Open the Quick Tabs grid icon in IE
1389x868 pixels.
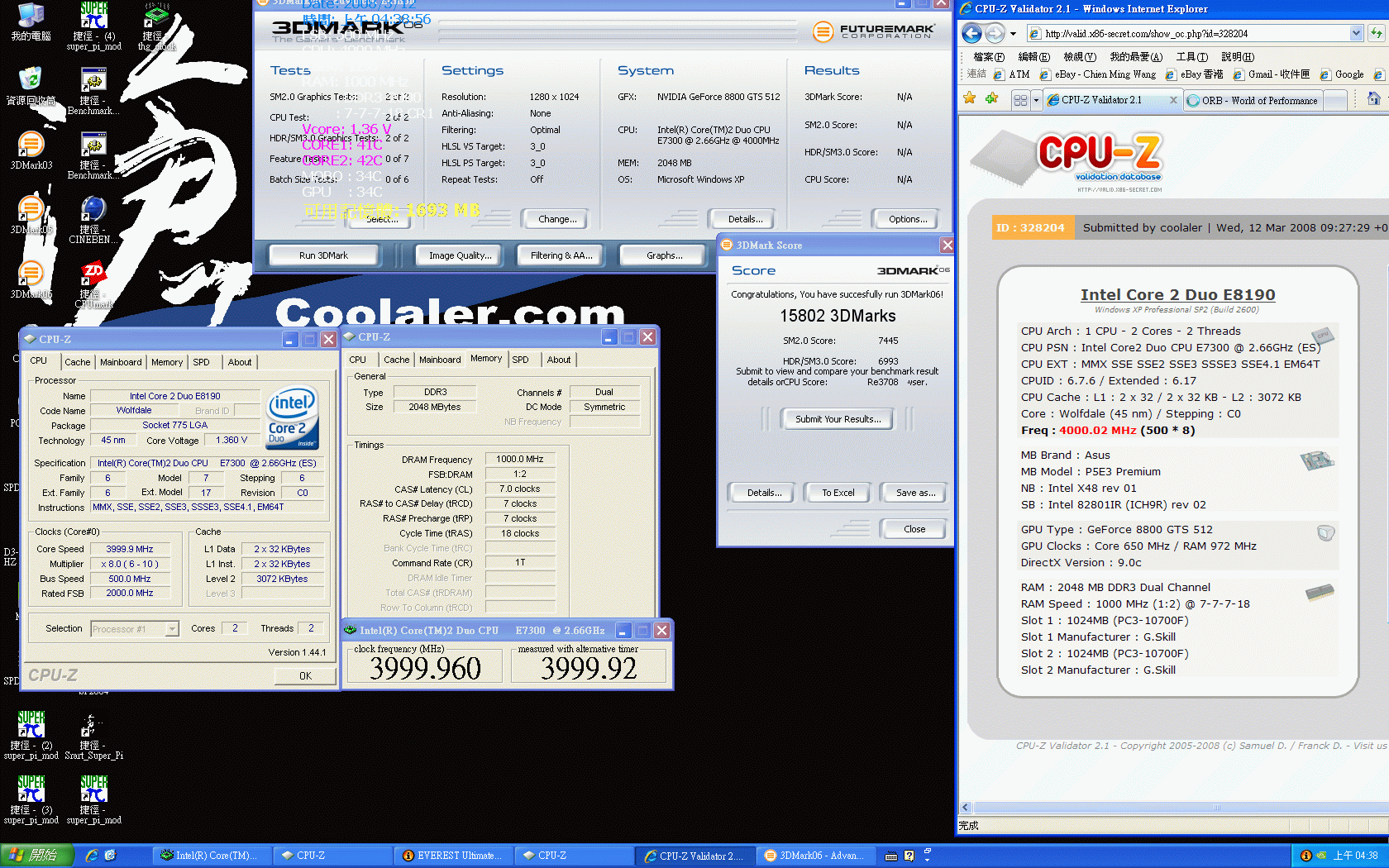1020,100
